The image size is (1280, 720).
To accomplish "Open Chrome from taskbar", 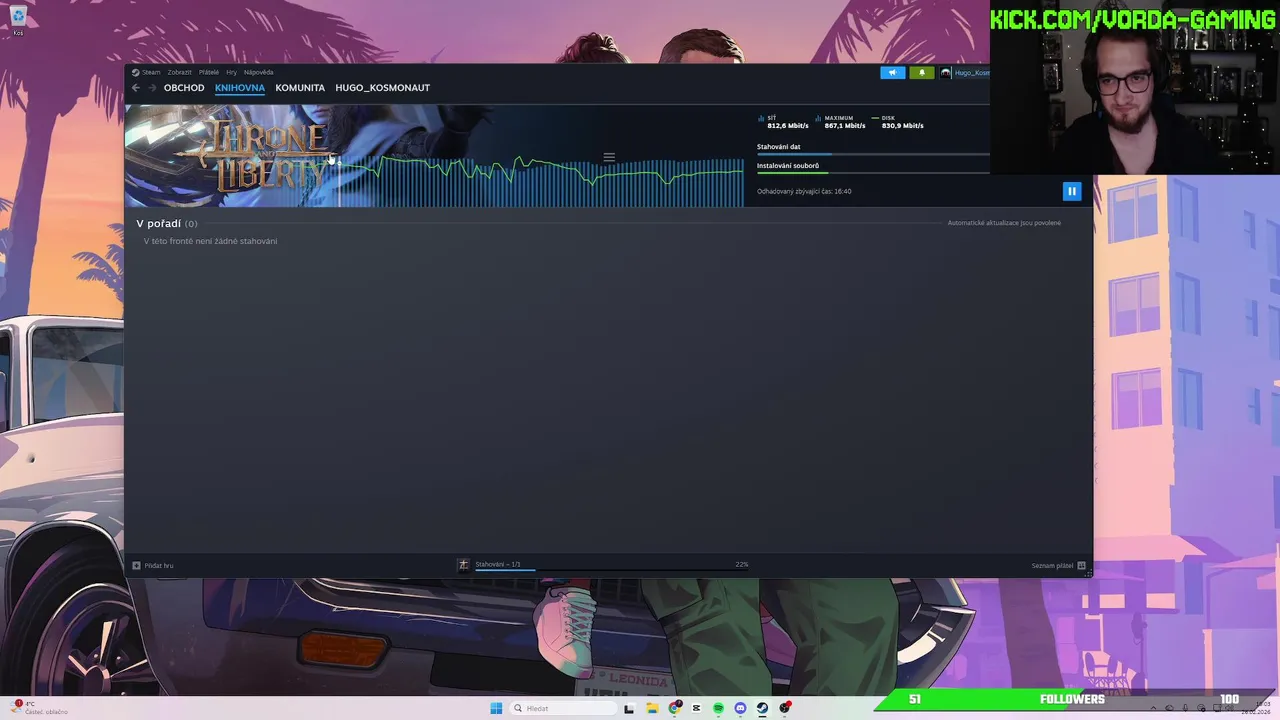I will coord(675,708).
